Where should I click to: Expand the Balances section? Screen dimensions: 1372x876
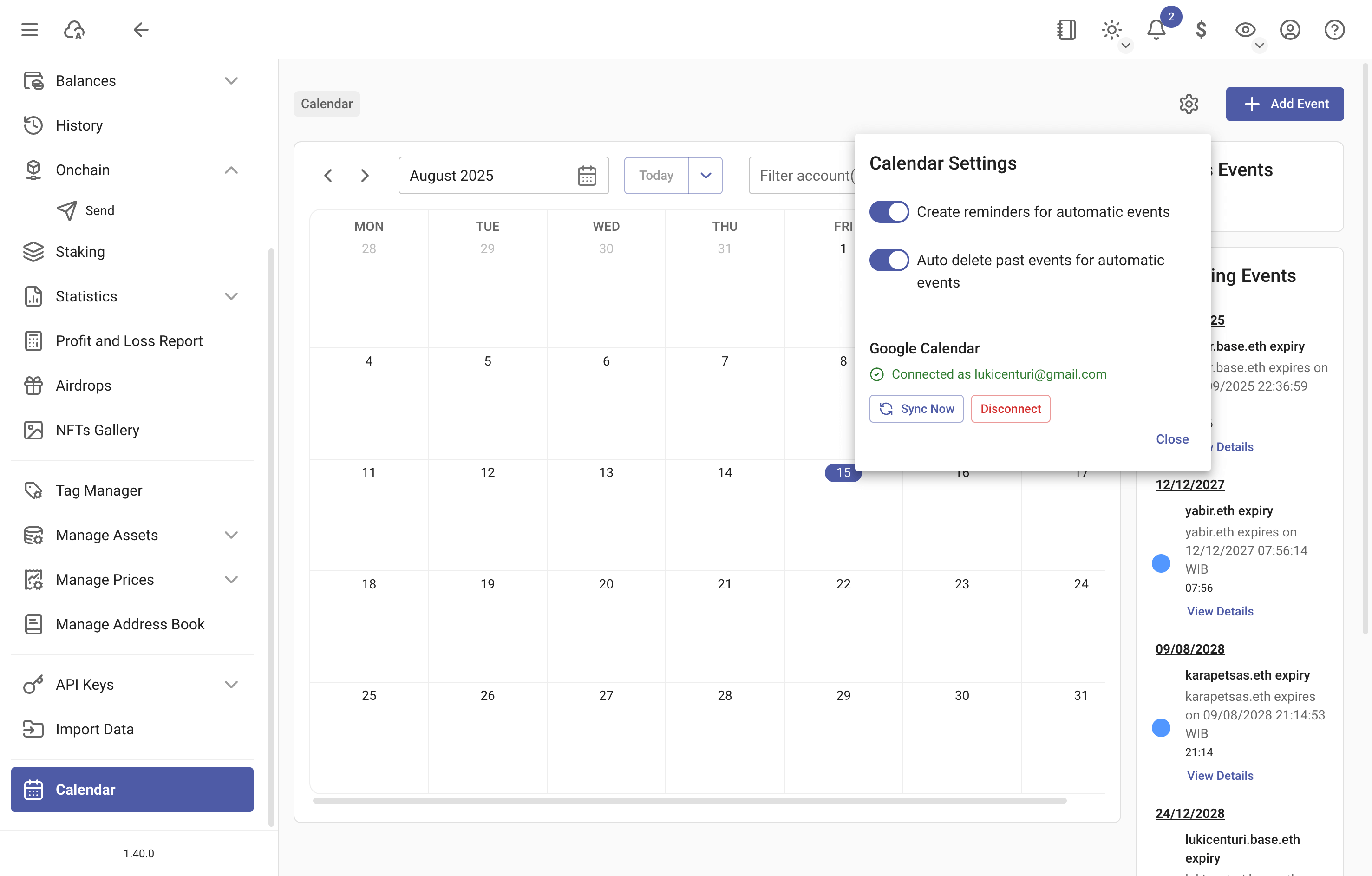click(x=231, y=81)
